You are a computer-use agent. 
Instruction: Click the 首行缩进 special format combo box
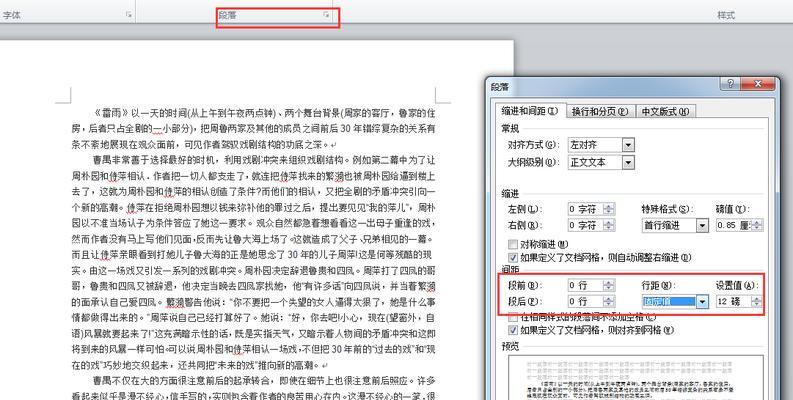[x=675, y=226]
